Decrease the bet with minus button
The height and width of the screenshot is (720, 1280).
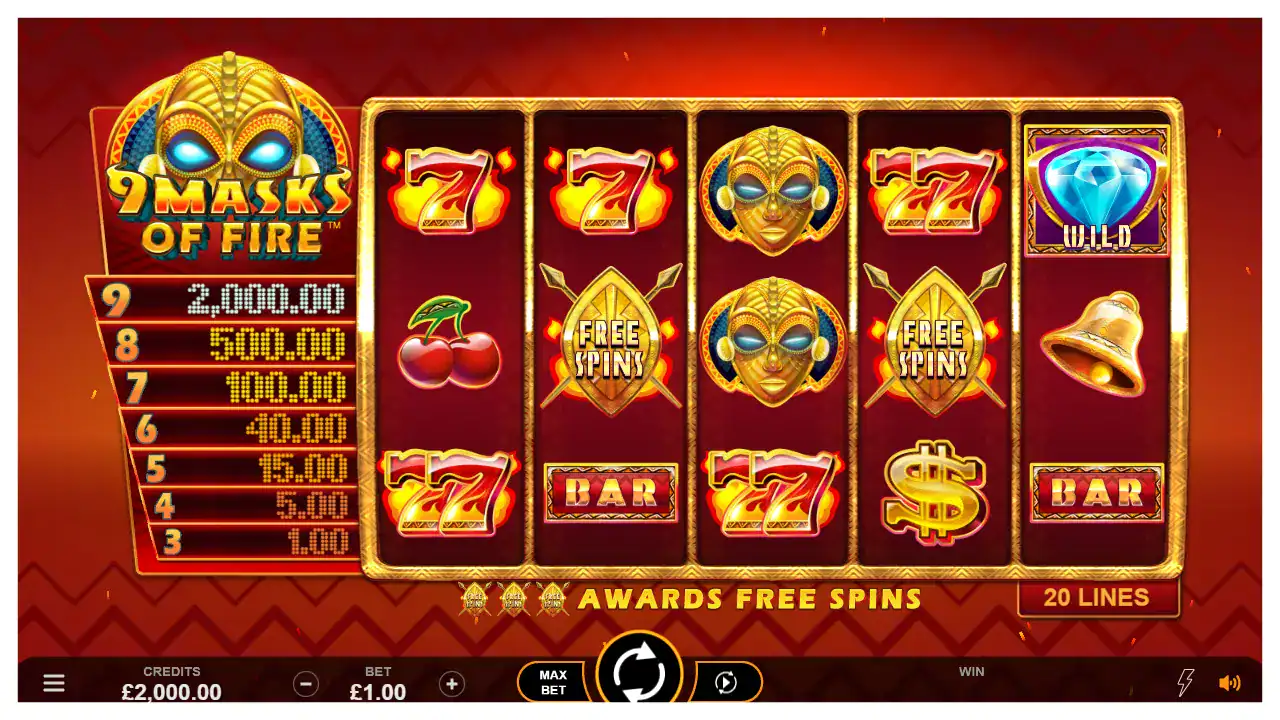[x=306, y=684]
